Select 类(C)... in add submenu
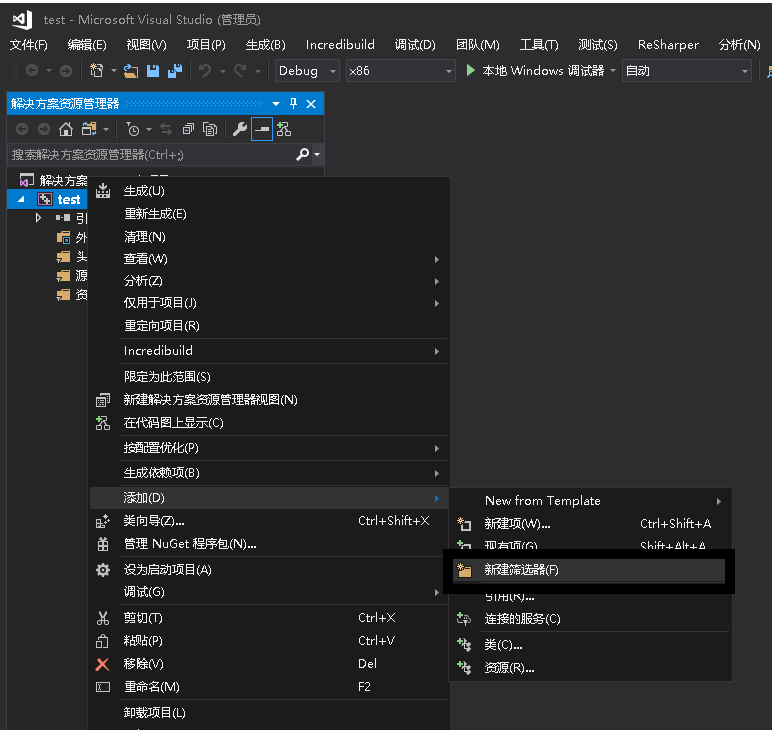The width and height of the screenshot is (772, 730). click(x=590, y=645)
